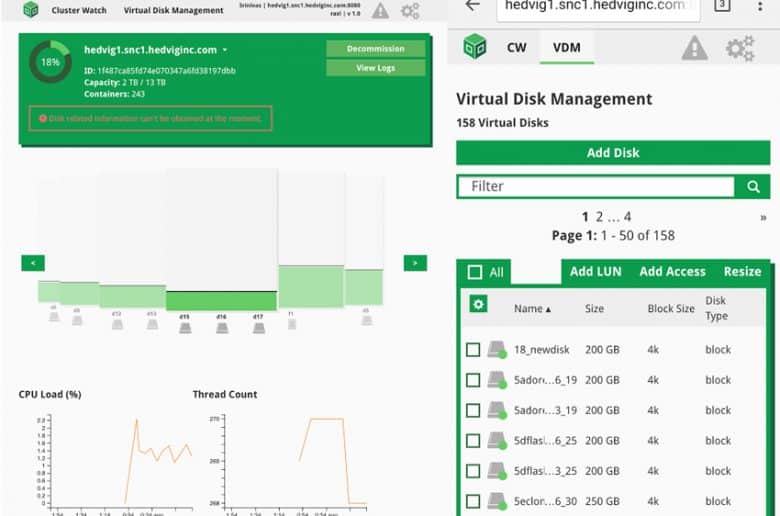The height and width of the screenshot is (516, 780).
Task: Click the disk information error message
Action: point(150,118)
